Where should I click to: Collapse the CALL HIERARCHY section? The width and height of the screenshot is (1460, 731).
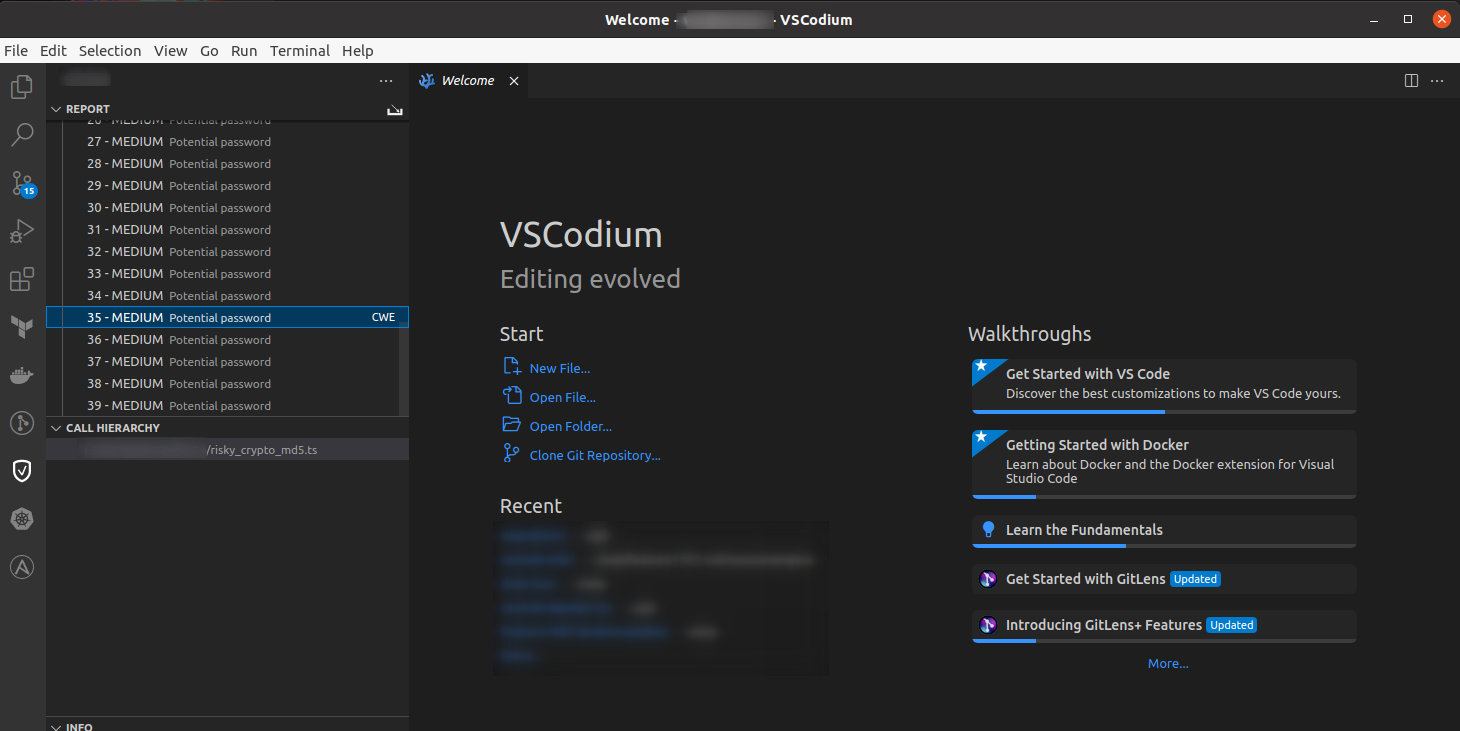point(57,428)
